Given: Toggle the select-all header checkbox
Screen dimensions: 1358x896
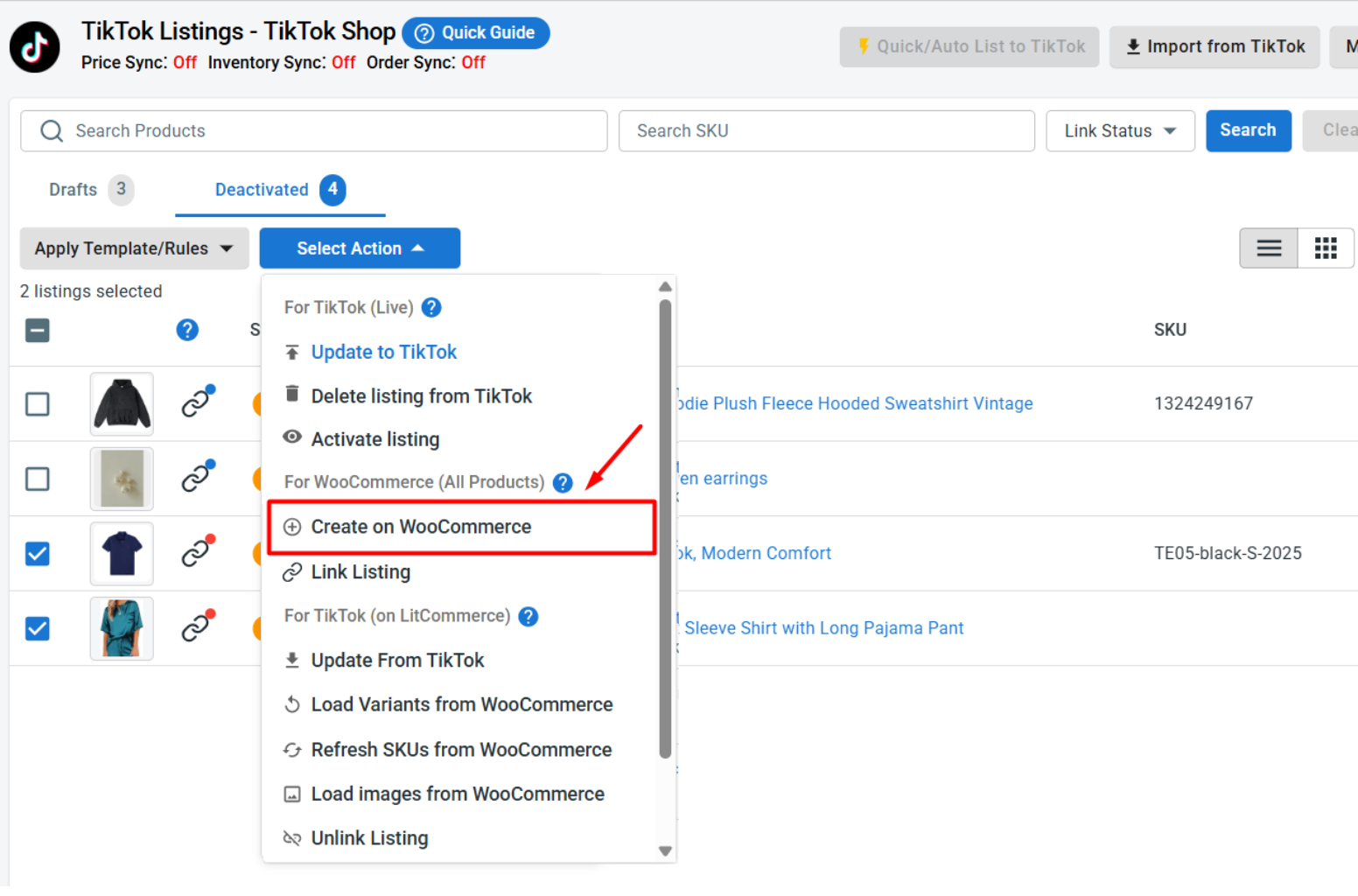Looking at the screenshot, I should click(x=38, y=330).
